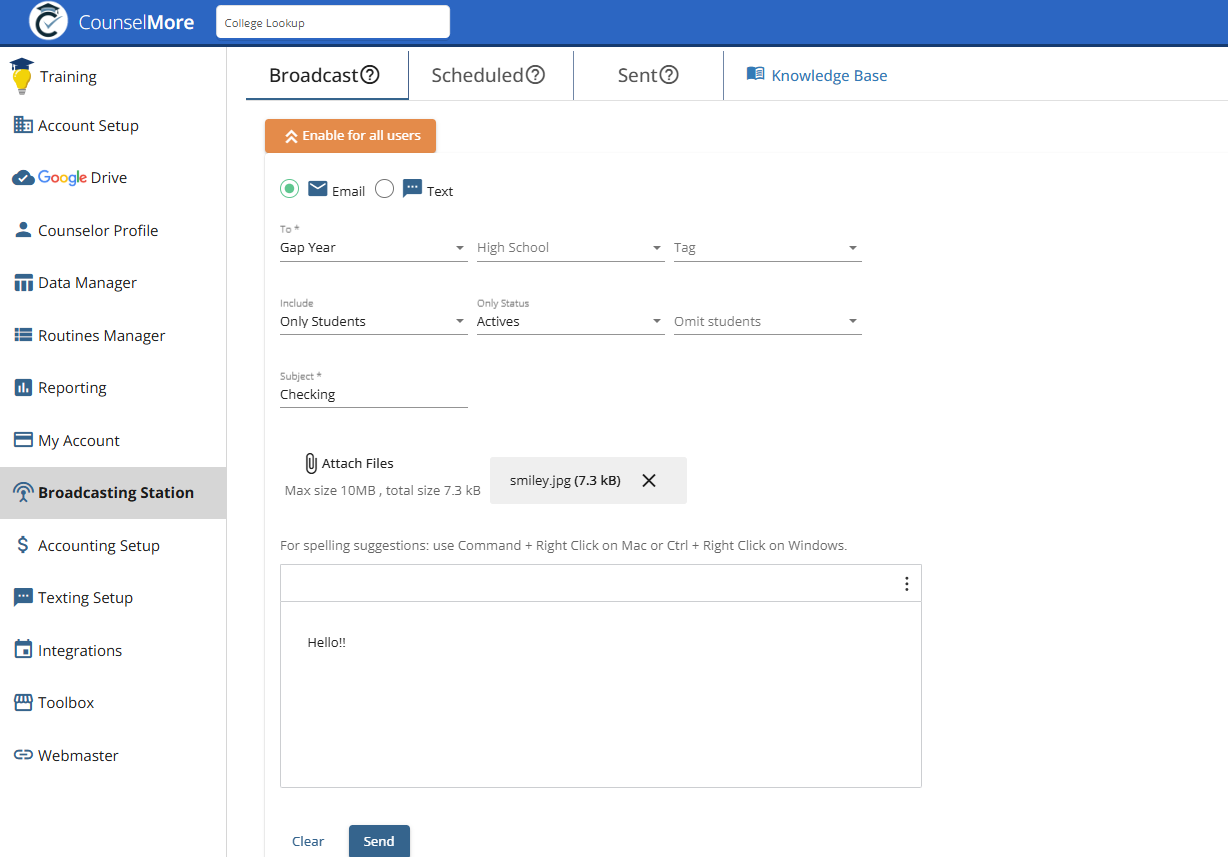Remove the smiley.jpg attachment
Viewport: 1228px width, 857px height.
649,480
